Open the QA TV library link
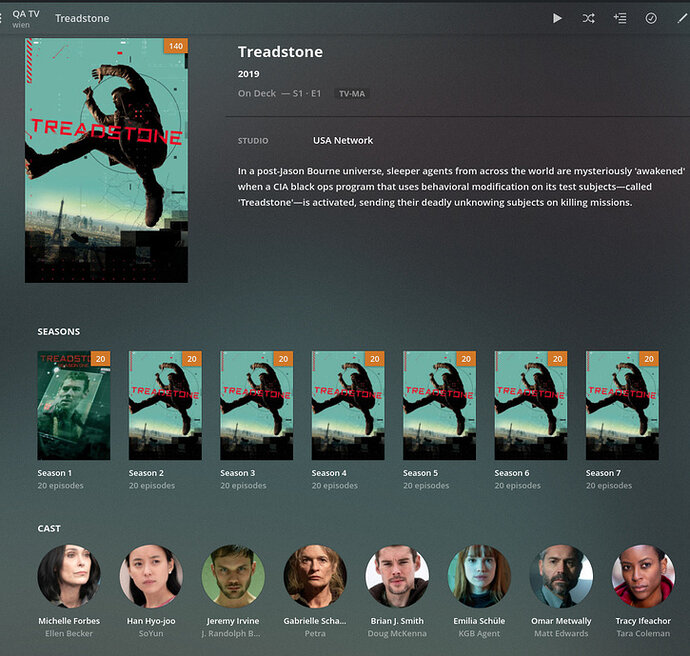The image size is (690, 656). 26,14
